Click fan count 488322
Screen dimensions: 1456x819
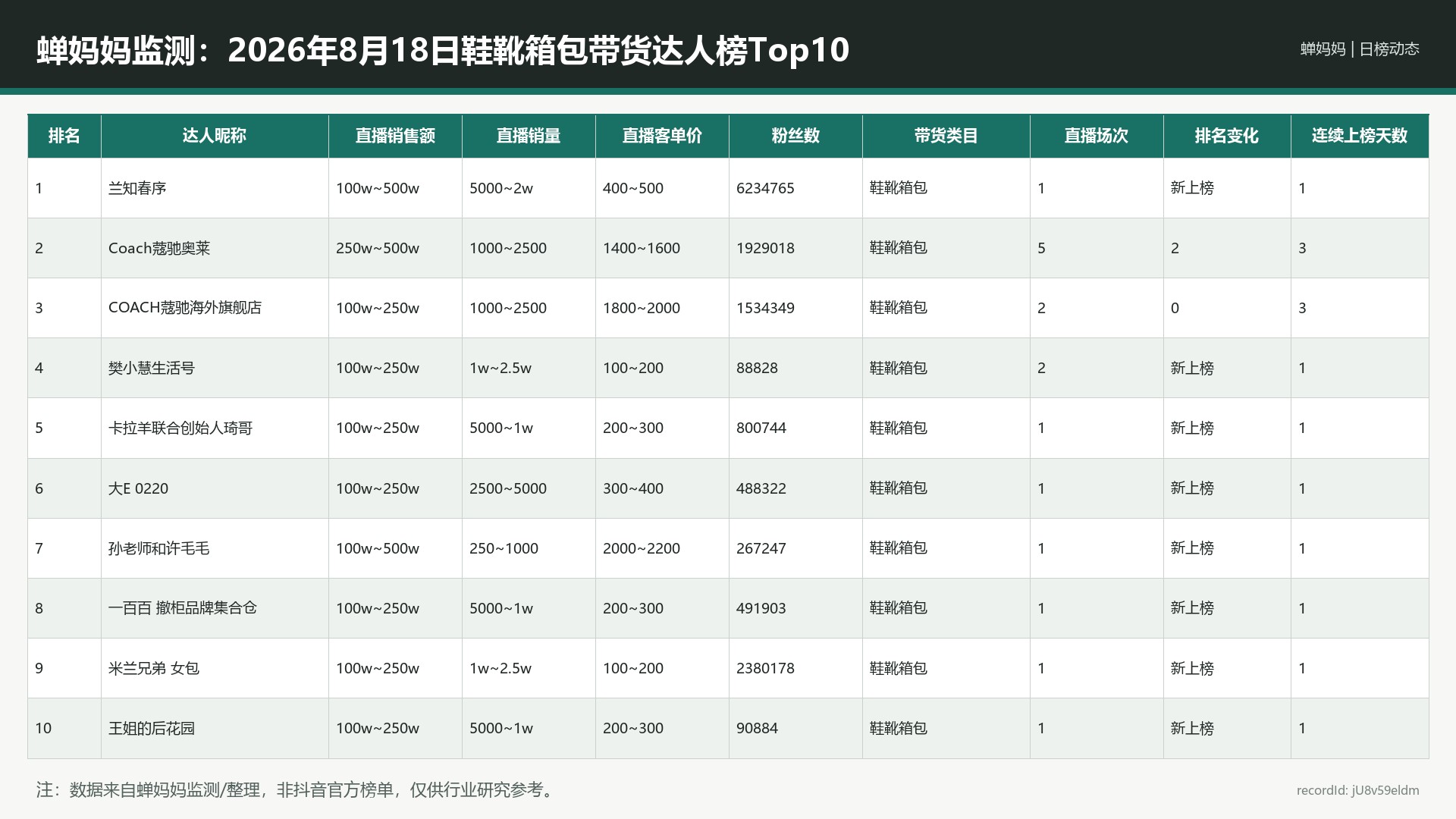pyautogui.click(x=761, y=488)
